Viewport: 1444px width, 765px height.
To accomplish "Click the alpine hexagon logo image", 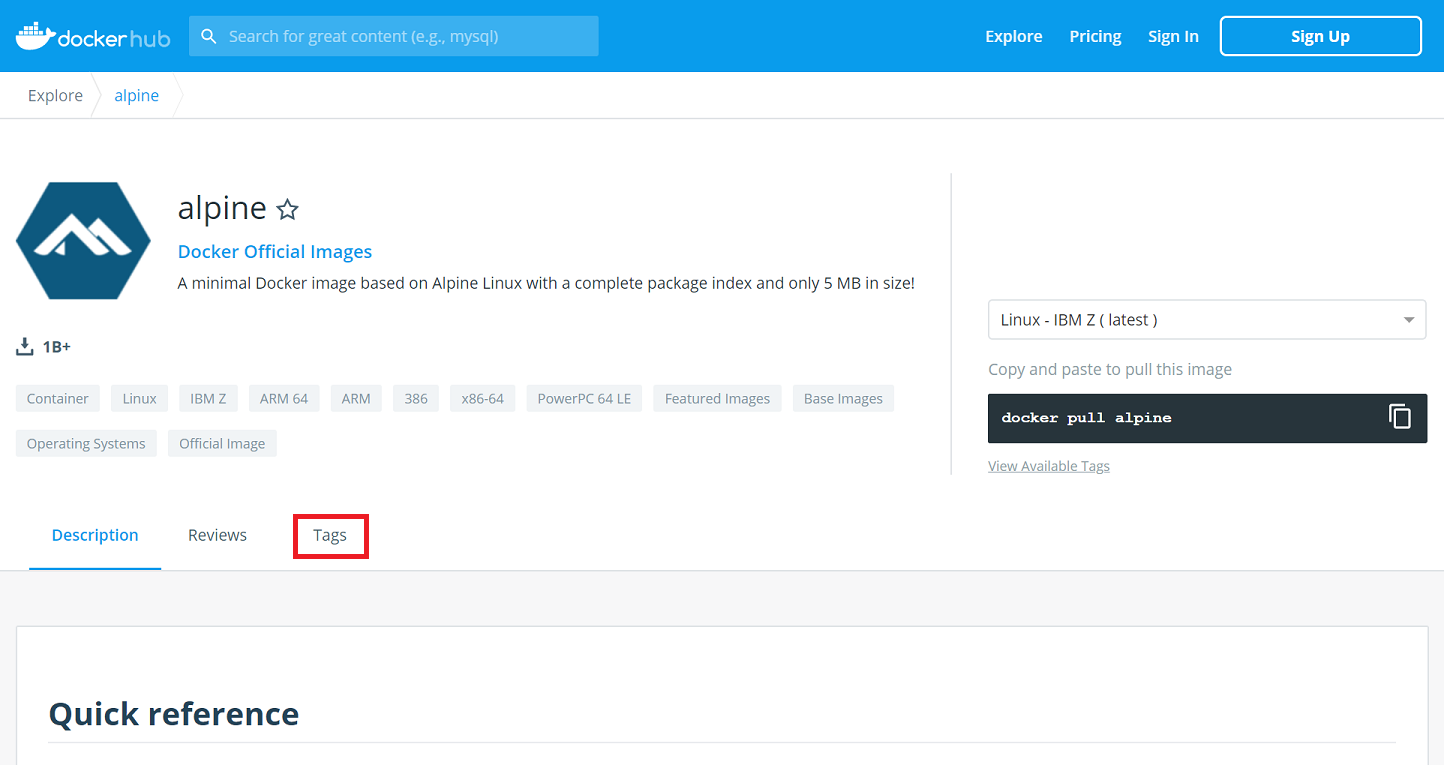I will pos(83,241).
